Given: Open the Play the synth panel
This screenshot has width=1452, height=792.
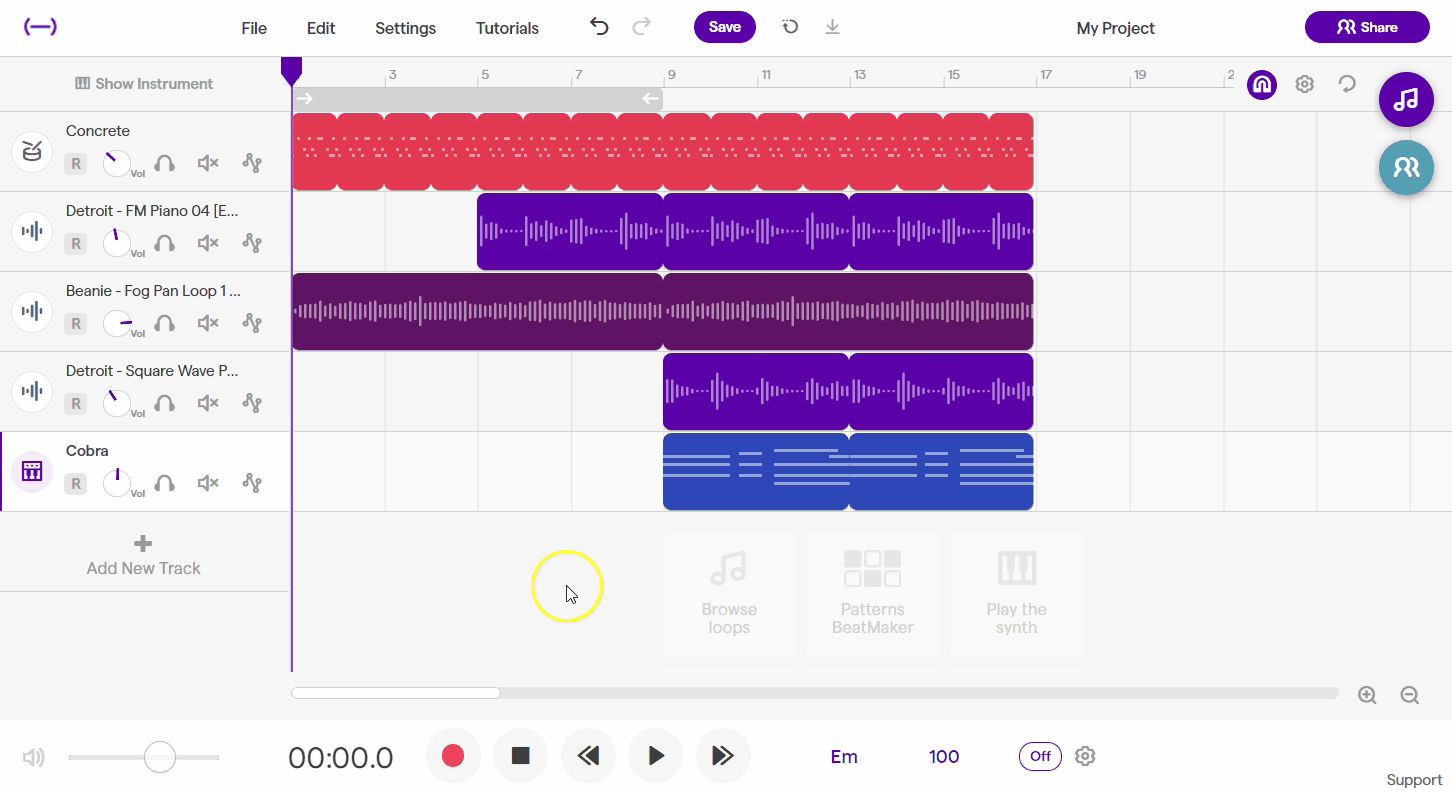Looking at the screenshot, I should click(1016, 592).
